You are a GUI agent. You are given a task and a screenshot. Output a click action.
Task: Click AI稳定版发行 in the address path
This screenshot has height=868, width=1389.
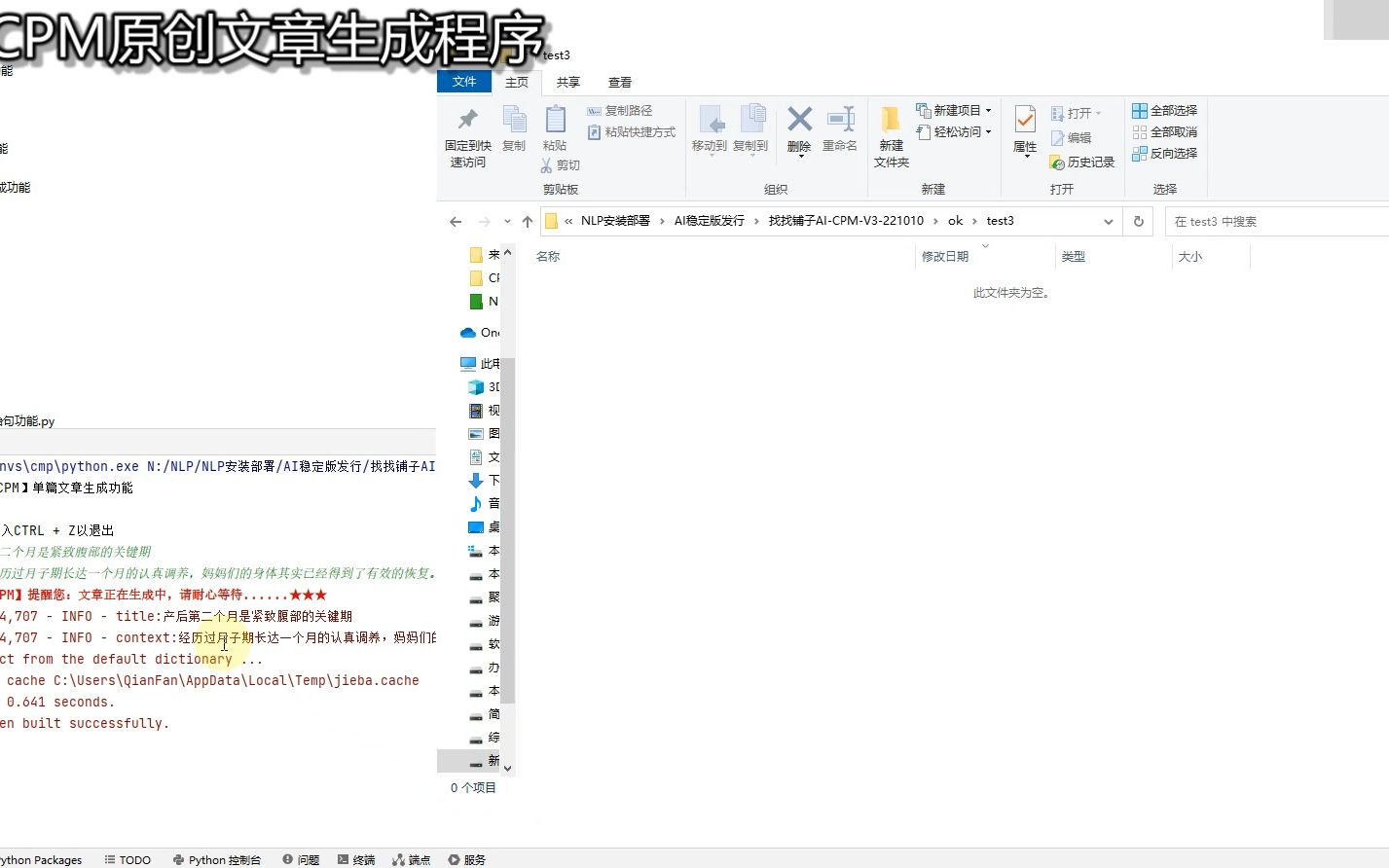point(709,221)
